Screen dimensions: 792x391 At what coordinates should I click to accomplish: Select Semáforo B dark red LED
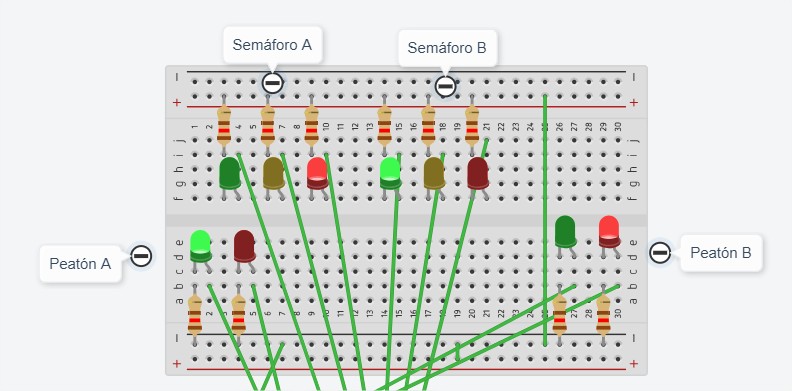pyautogui.click(x=478, y=173)
